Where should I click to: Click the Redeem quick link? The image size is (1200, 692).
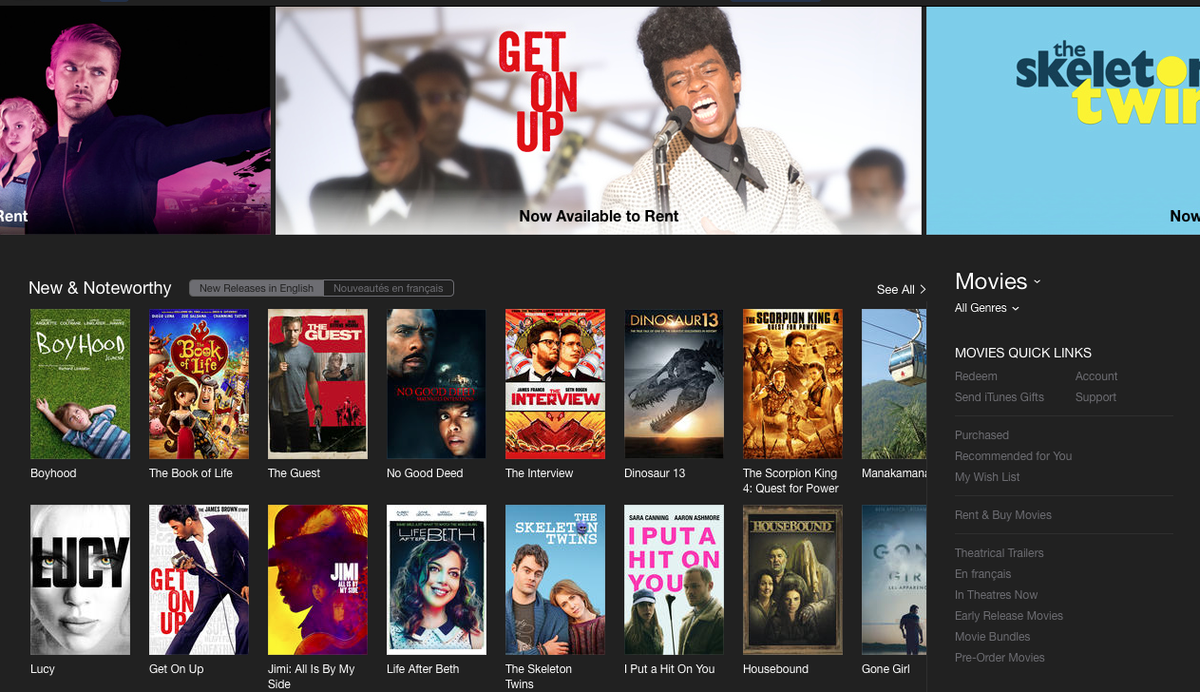coord(976,376)
